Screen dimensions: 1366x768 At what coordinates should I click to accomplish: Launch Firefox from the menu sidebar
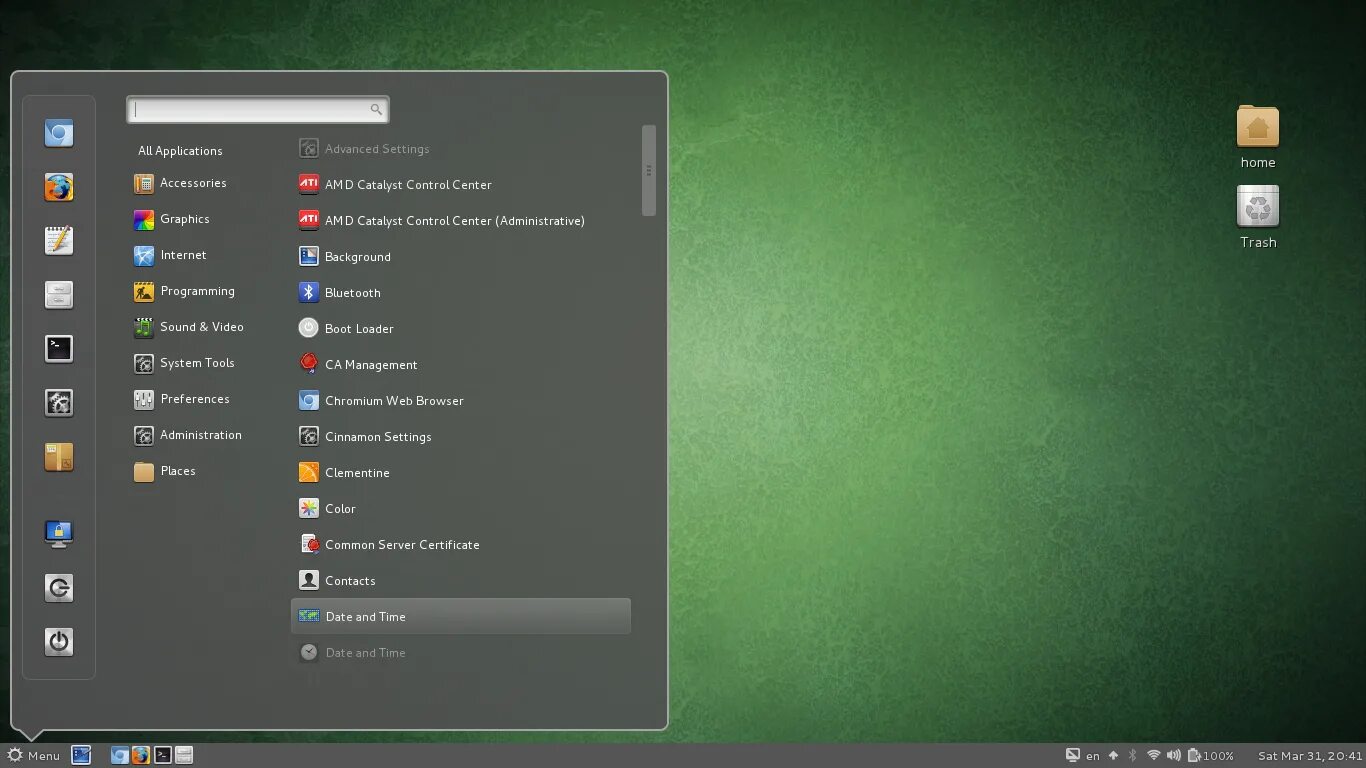pyautogui.click(x=58, y=187)
